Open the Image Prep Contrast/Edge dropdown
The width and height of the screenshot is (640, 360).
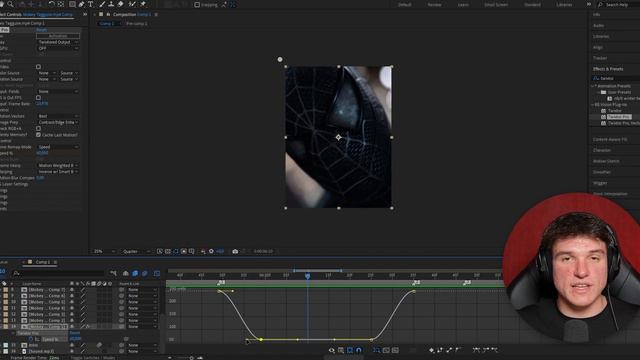[58, 122]
